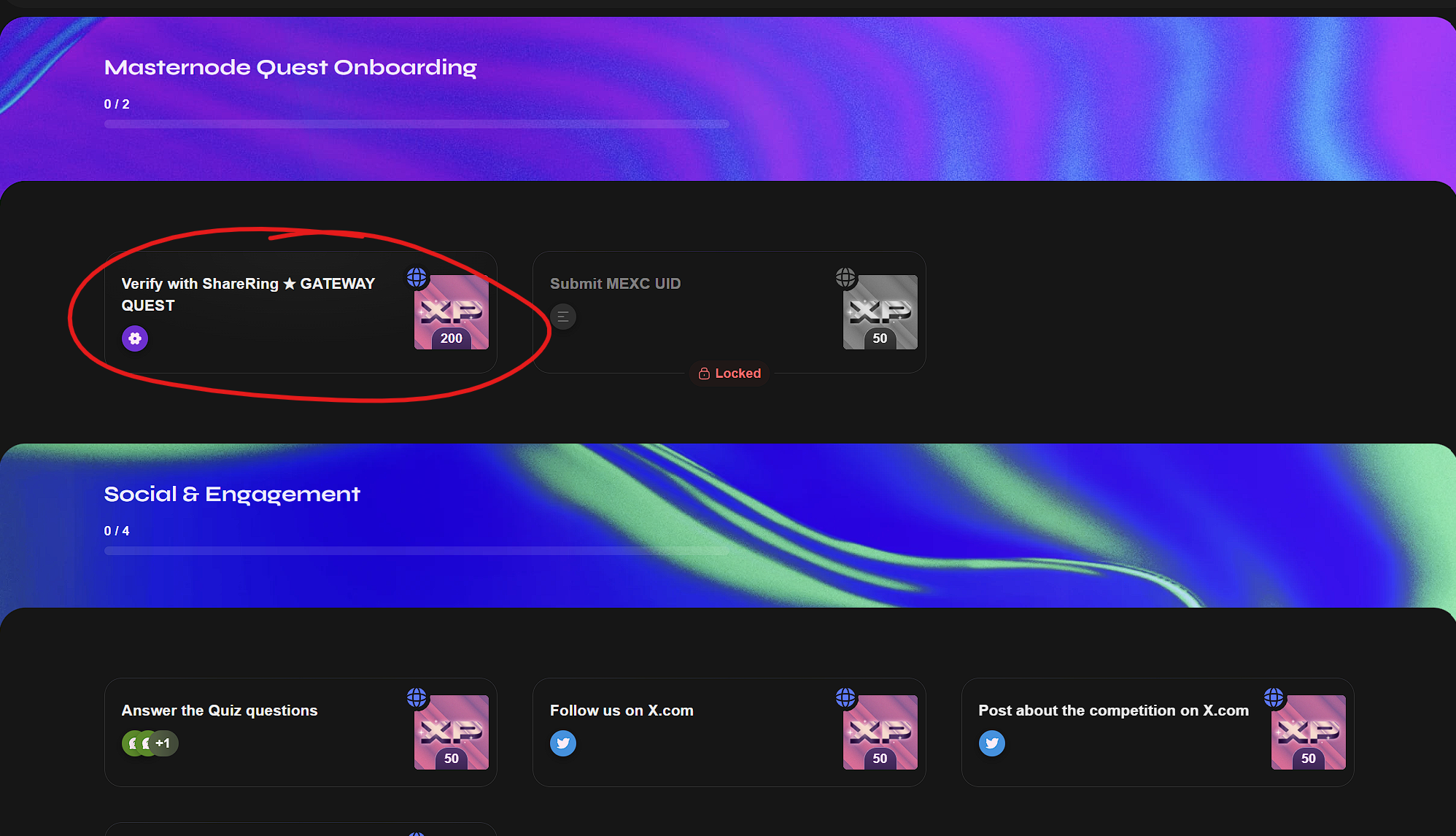The width and height of the screenshot is (1456, 836).
Task: Open Post about the competition quest
Action: [x=1113, y=711]
